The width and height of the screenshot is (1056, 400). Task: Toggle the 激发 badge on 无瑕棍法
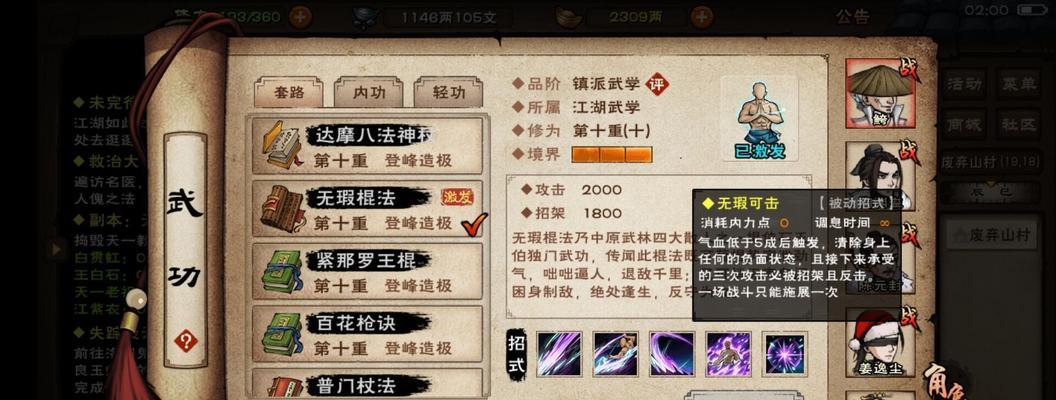click(x=457, y=197)
